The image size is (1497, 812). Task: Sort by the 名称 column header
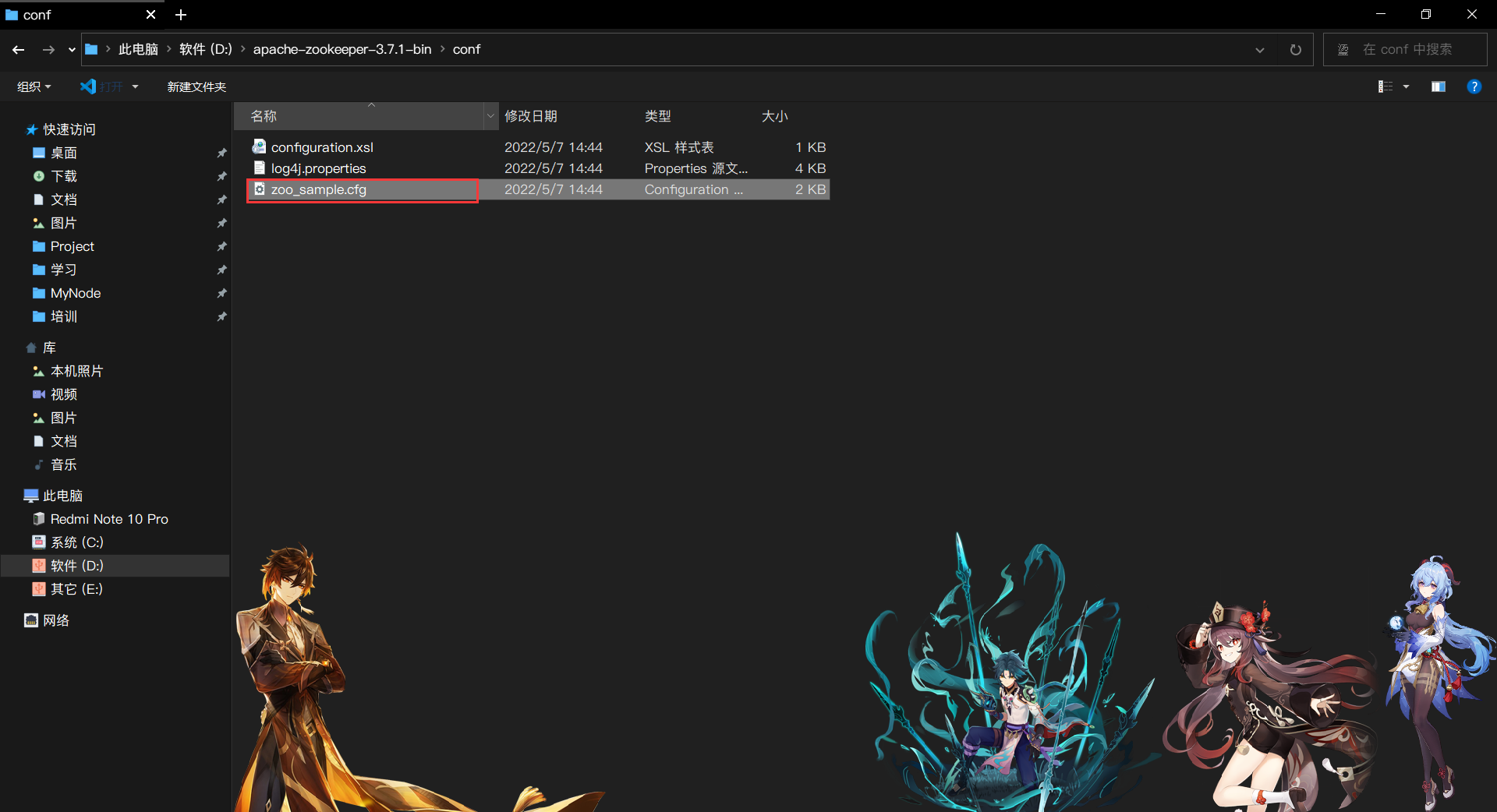click(x=359, y=116)
